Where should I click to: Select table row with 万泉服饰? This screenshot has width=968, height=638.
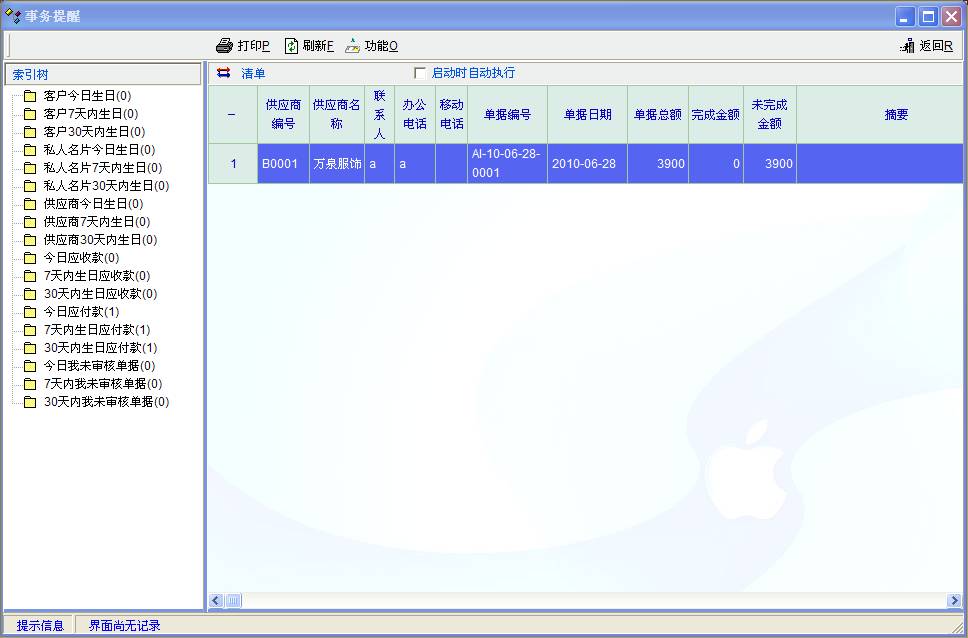pos(336,164)
